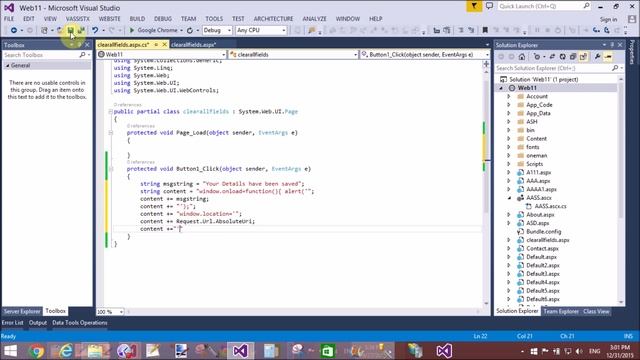Click the Properties side tab

pyautogui.click(x=633, y=52)
